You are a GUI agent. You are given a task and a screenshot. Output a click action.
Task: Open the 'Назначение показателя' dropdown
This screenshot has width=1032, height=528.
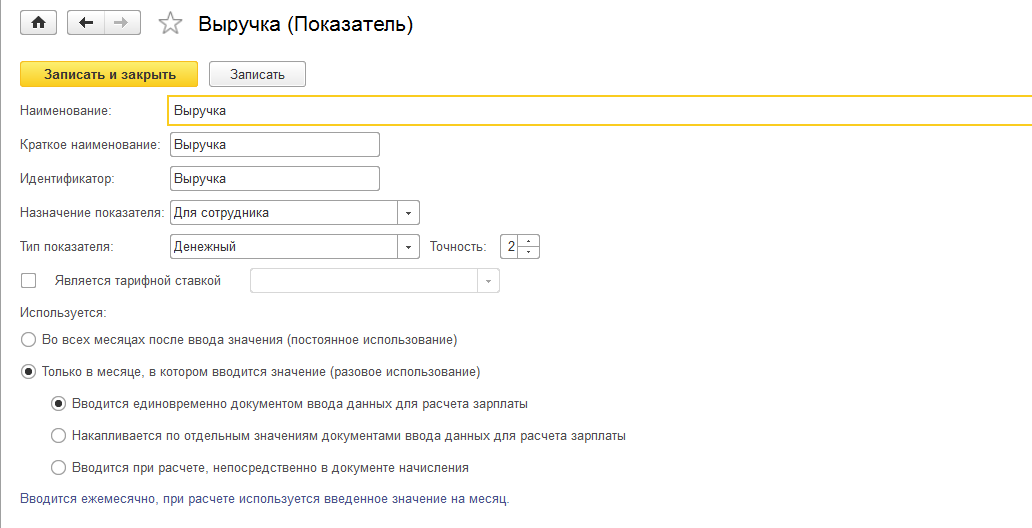pos(408,212)
